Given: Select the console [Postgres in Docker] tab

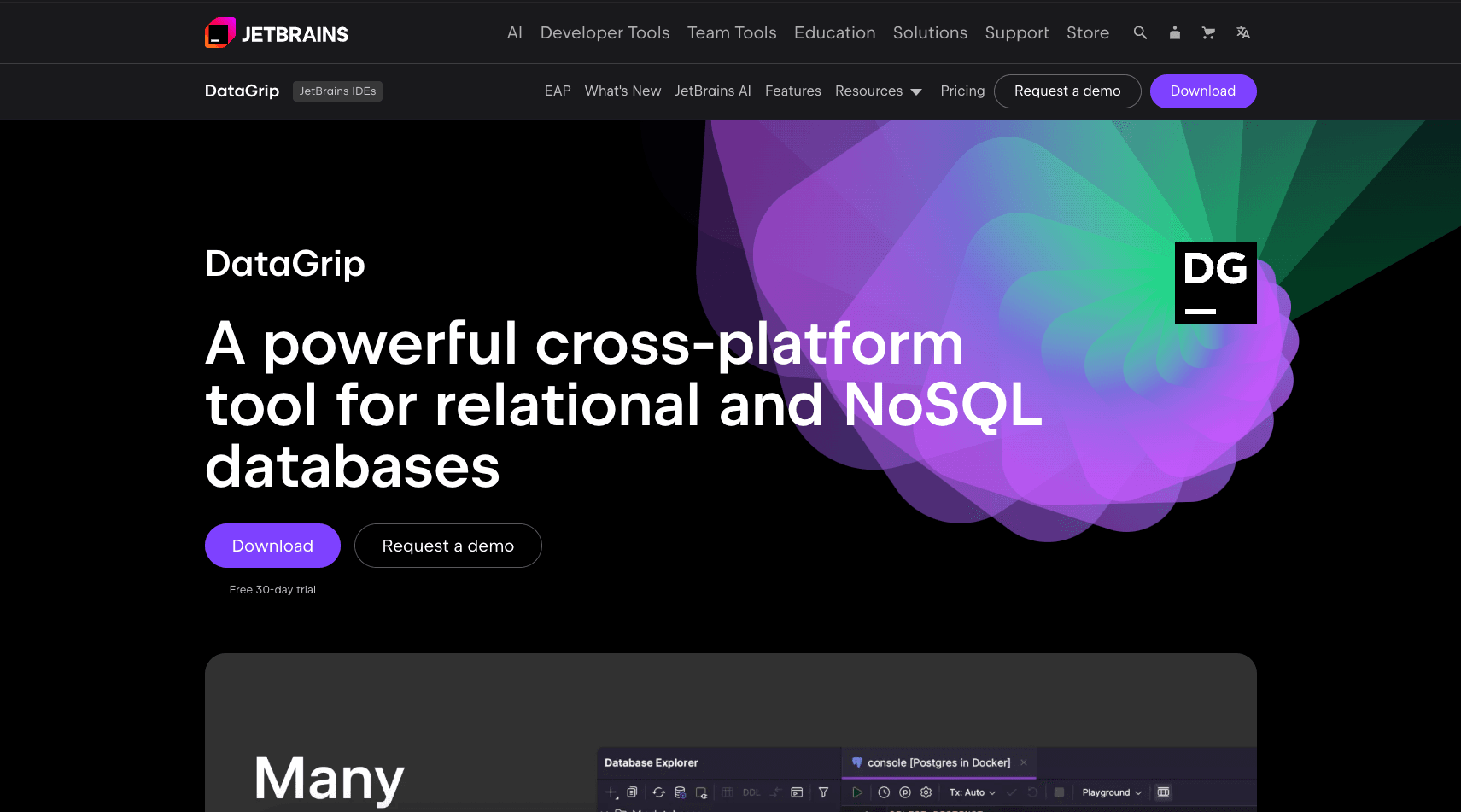Looking at the screenshot, I should click(x=938, y=762).
